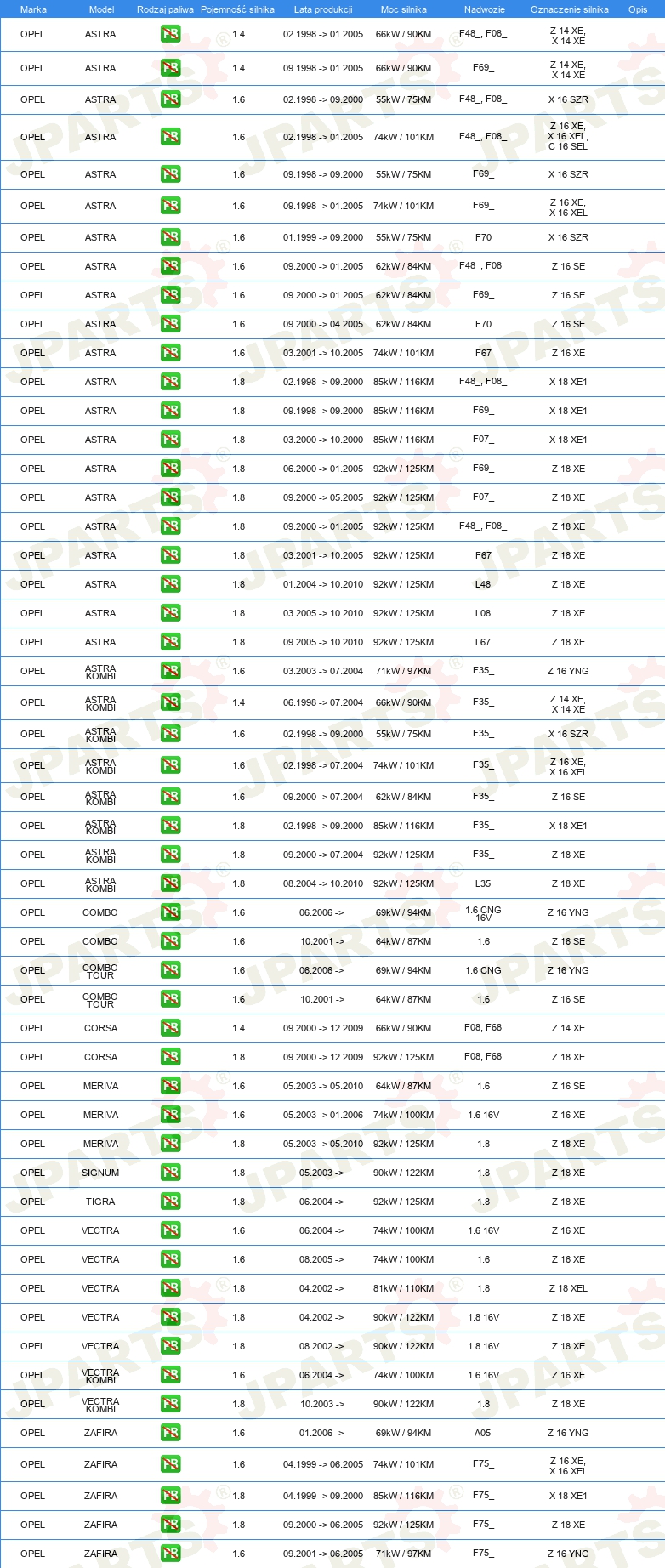This screenshot has height=1568, width=665.
Task: Select the 05.2003 -> 01.2006 production dates
Action: pyautogui.click(x=323, y=1115)
